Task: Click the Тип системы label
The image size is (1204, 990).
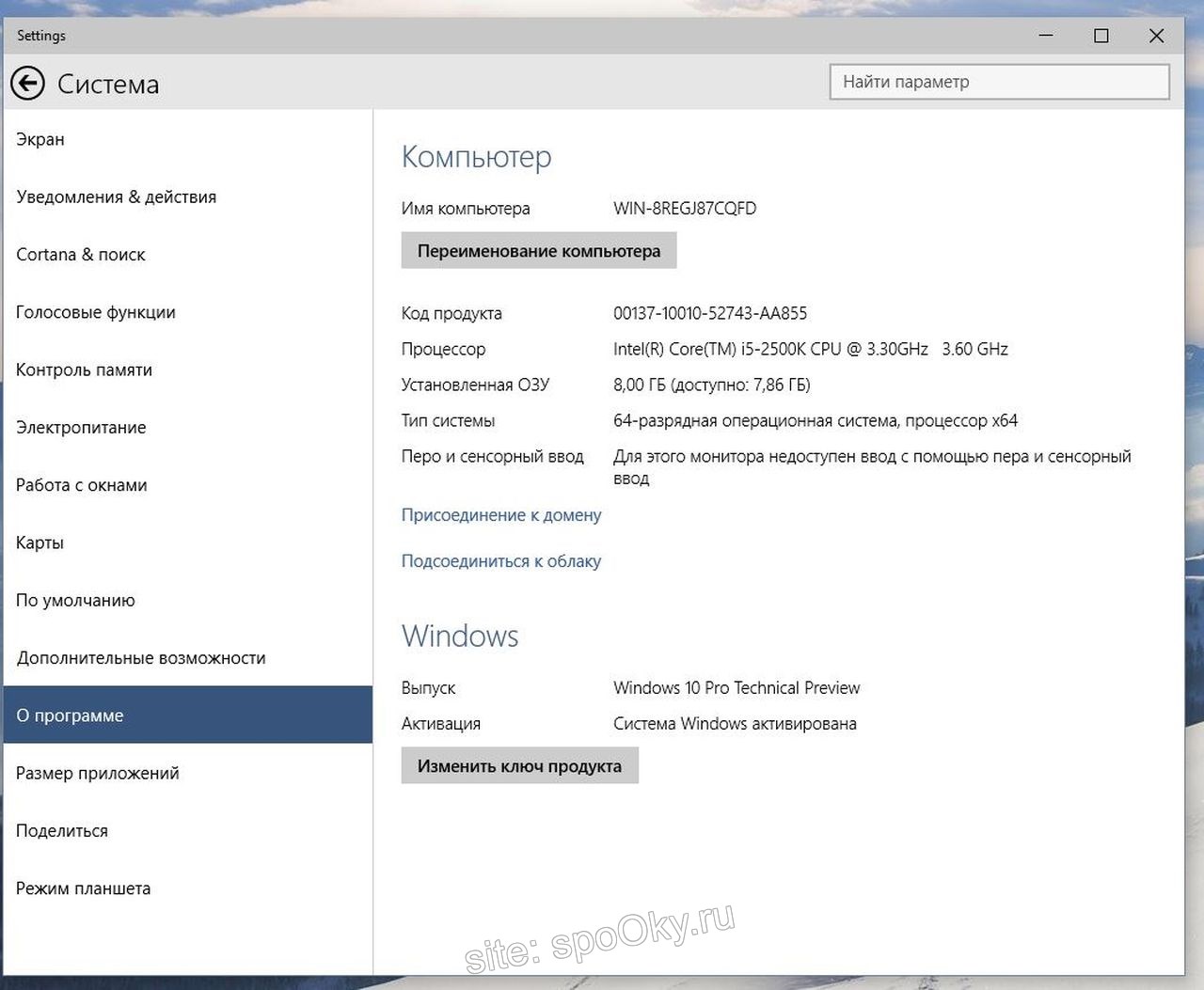Action: pos(448,420)
